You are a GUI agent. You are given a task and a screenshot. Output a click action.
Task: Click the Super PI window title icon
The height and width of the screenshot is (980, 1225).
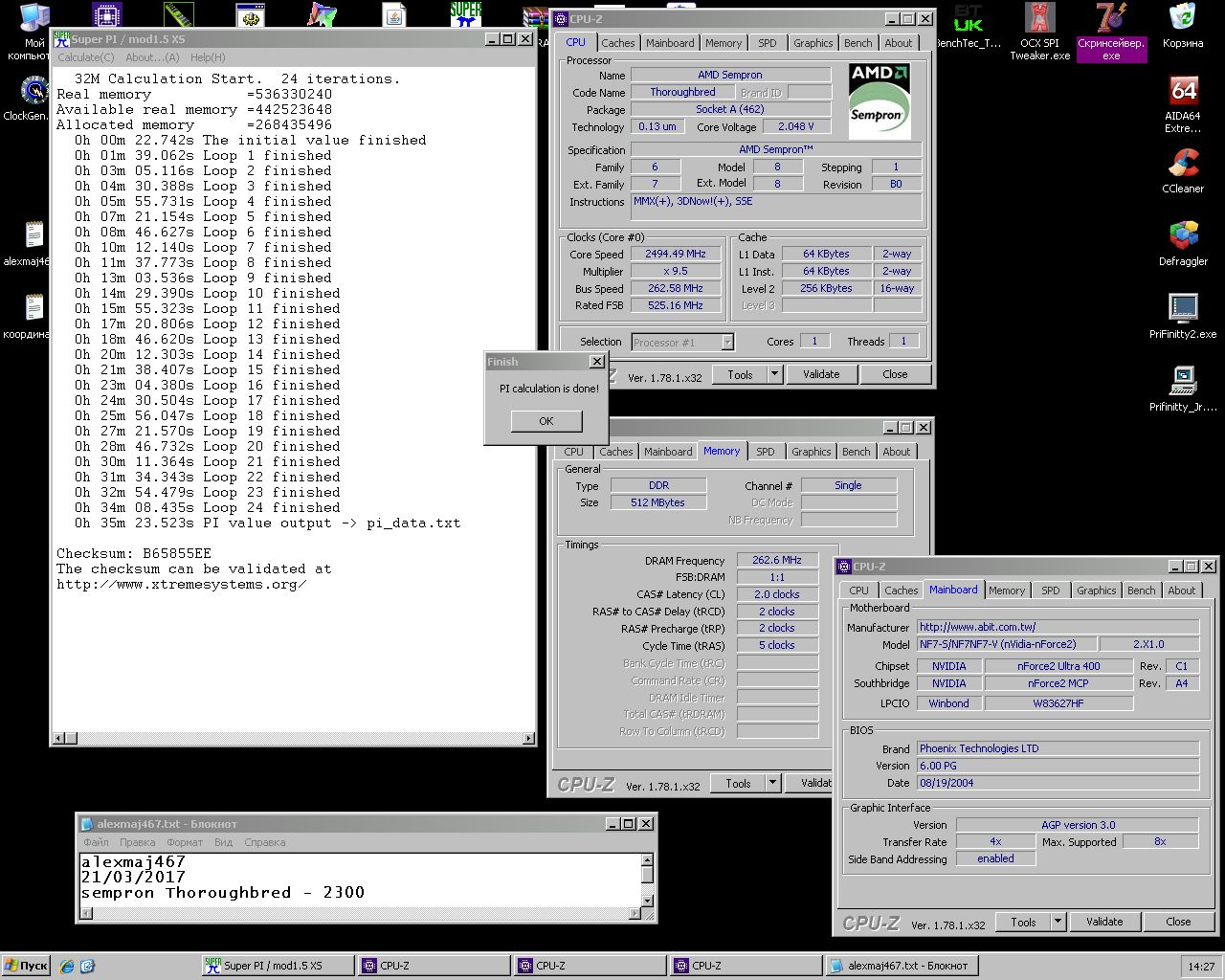pos(61,39)
